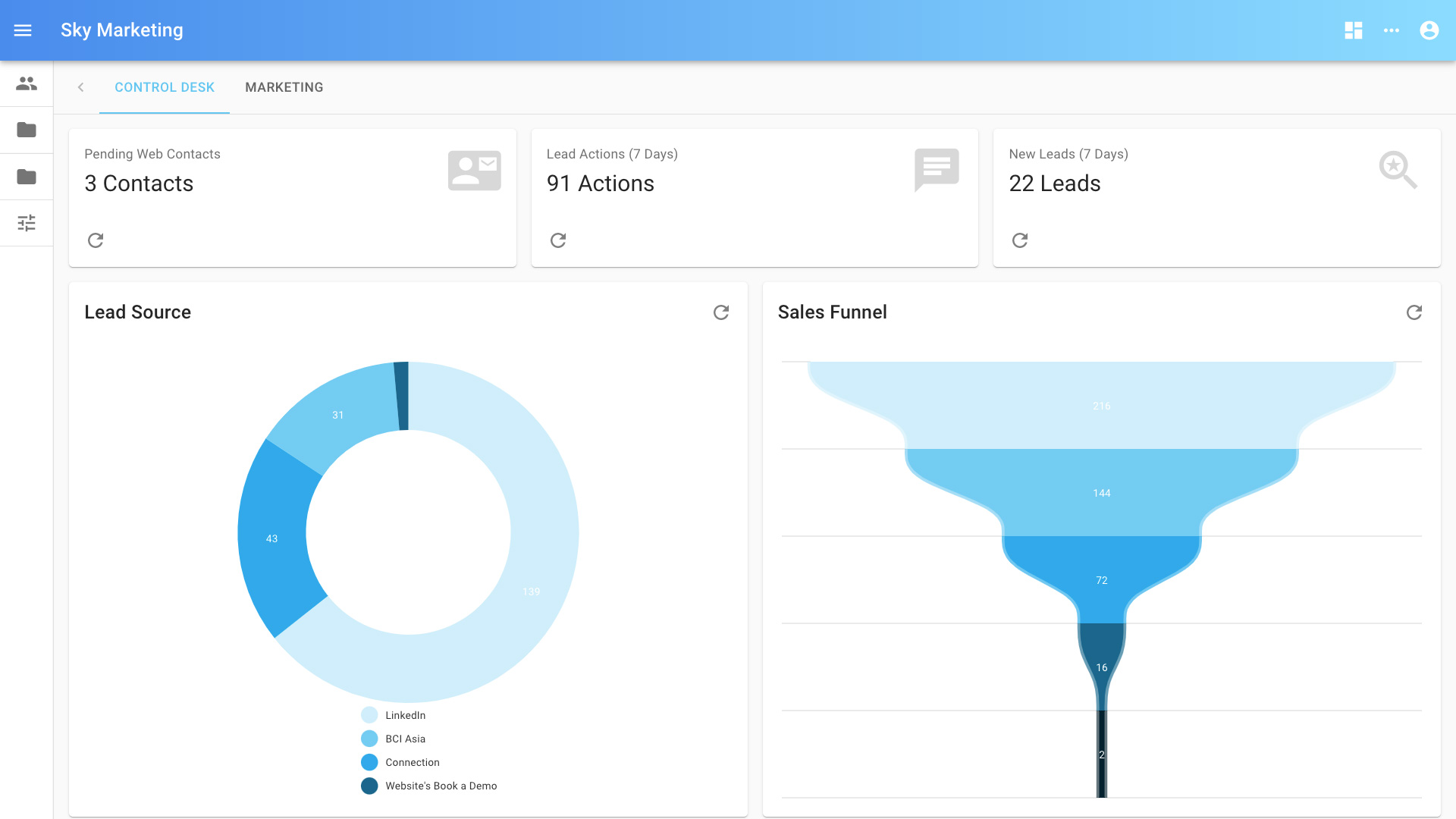1456x819 pixels.
Task: Toggle the BCI Asia legend entry
Action: click(405, 739)
